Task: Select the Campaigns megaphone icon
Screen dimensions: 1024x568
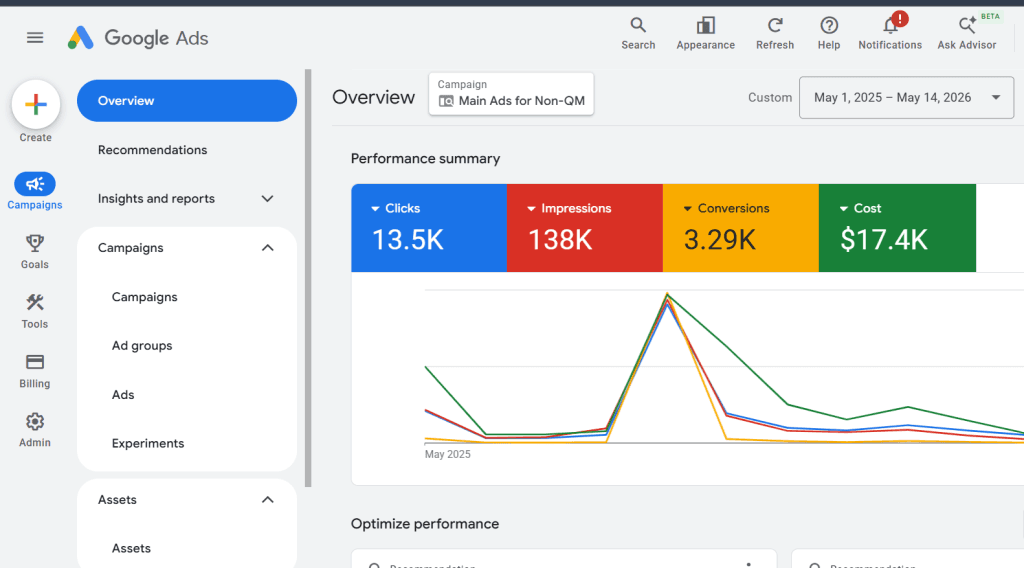Action: (x=35, y=184)
